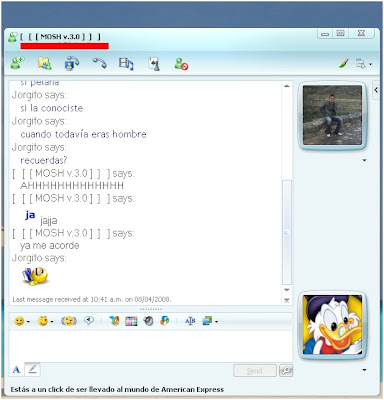This screenshot has width=384, height=400.
Task: Expand options under your Donald Duck picture
Action: (364, 370)
